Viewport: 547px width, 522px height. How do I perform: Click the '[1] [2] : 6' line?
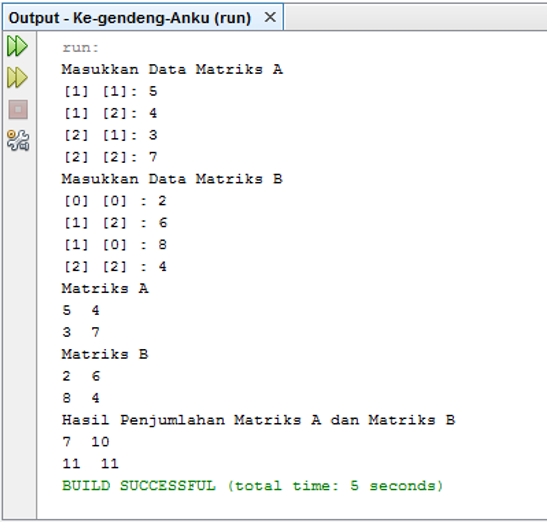[115, 223]
